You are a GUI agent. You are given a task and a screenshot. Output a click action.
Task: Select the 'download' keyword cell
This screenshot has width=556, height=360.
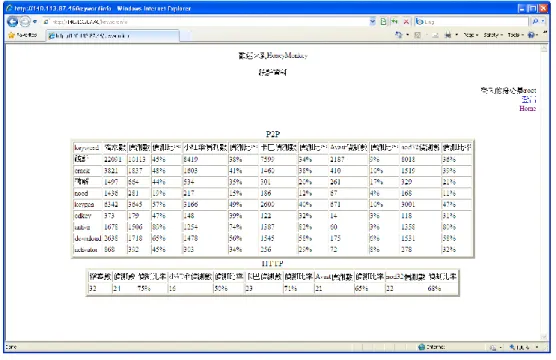(x=87, y=238)
